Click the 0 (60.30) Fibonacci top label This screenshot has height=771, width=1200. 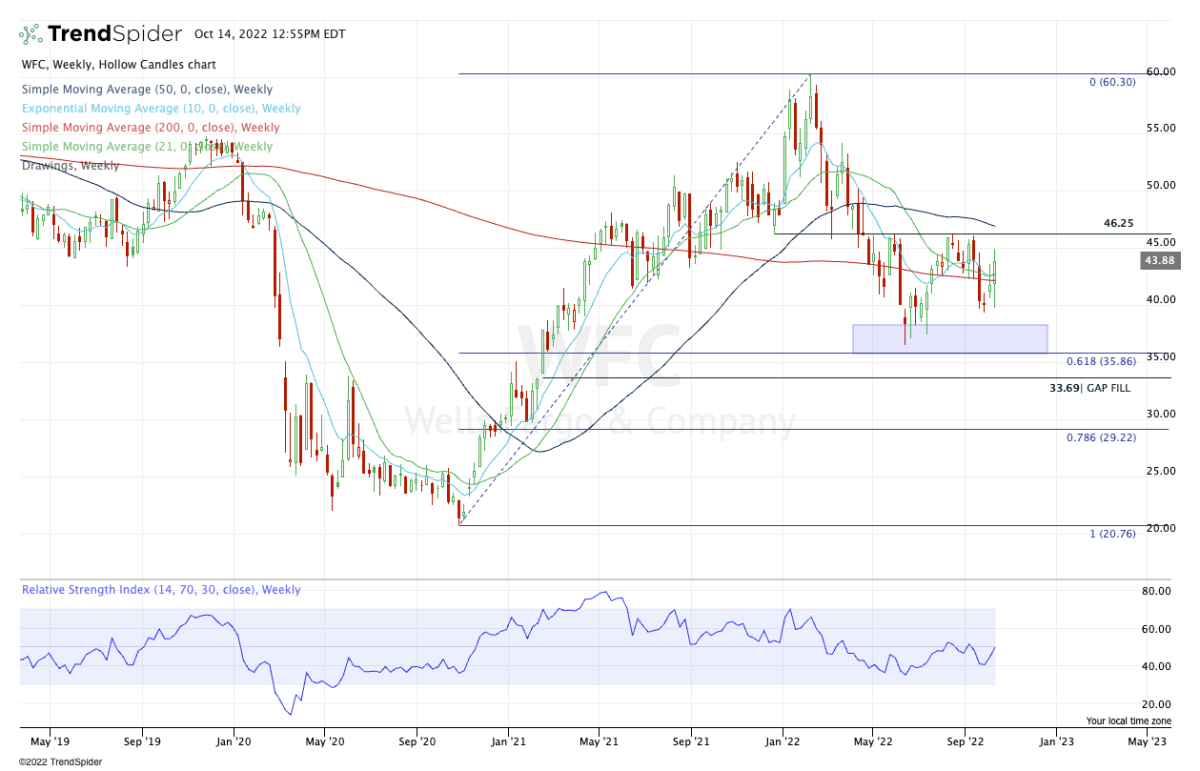coord(1111,82)
